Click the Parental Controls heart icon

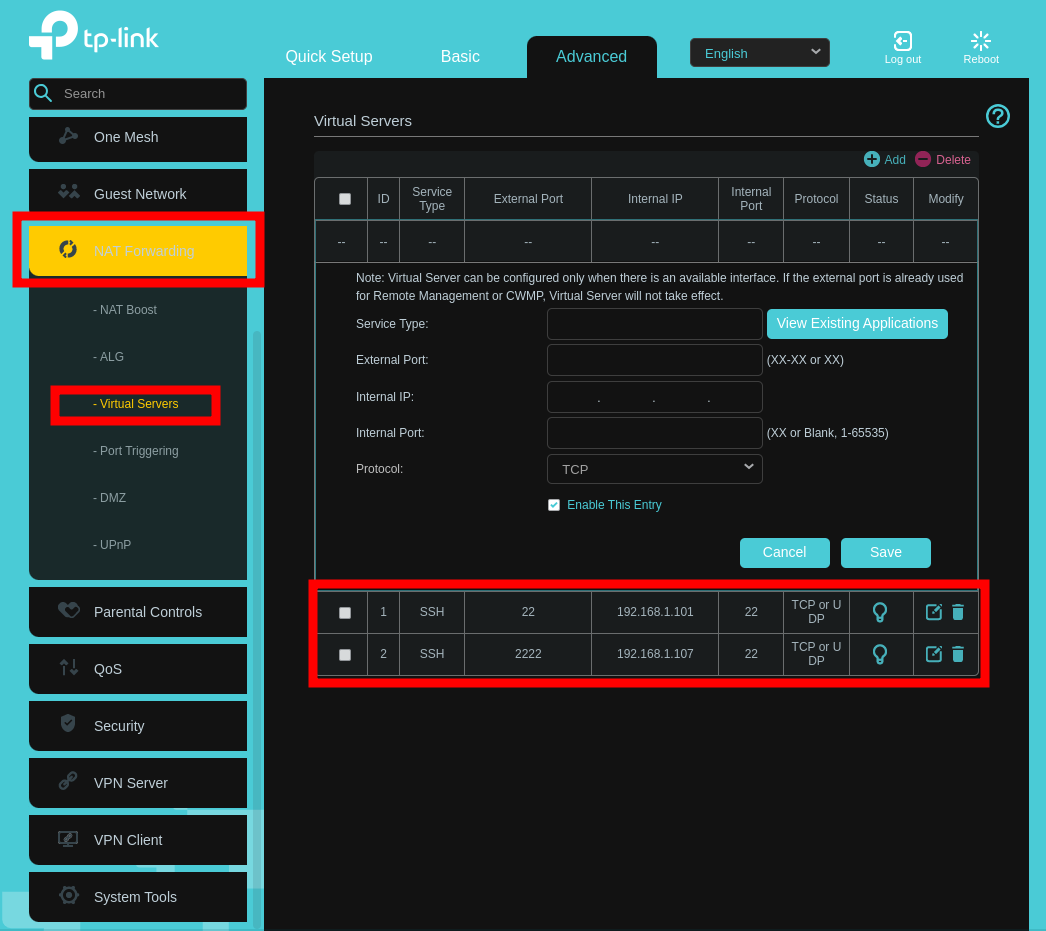click(x=69, y=610)
